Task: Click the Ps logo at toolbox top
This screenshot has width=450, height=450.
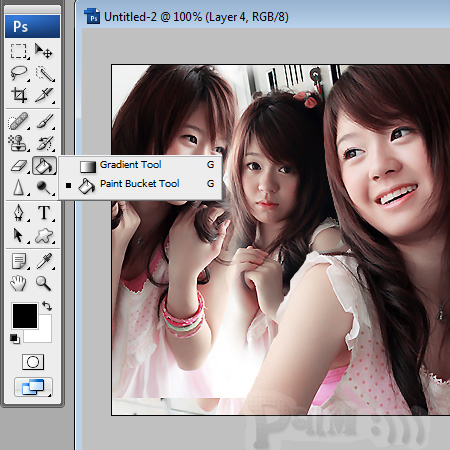Action: click(32, 26)
